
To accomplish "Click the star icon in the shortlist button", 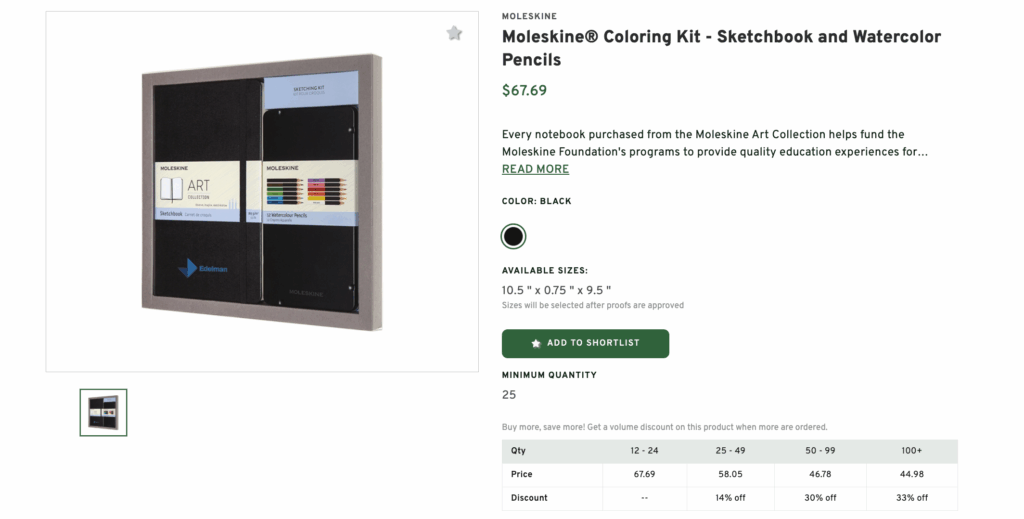I will point(536,343).
